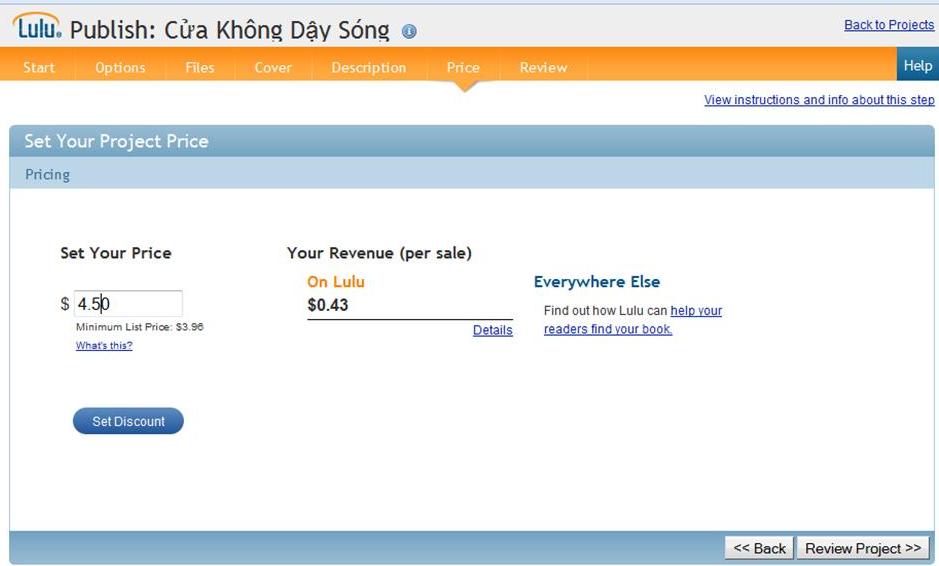Screen dimensions: 939x566
Task: View instructions and info about this step
Action: click(x=819, y=100)
